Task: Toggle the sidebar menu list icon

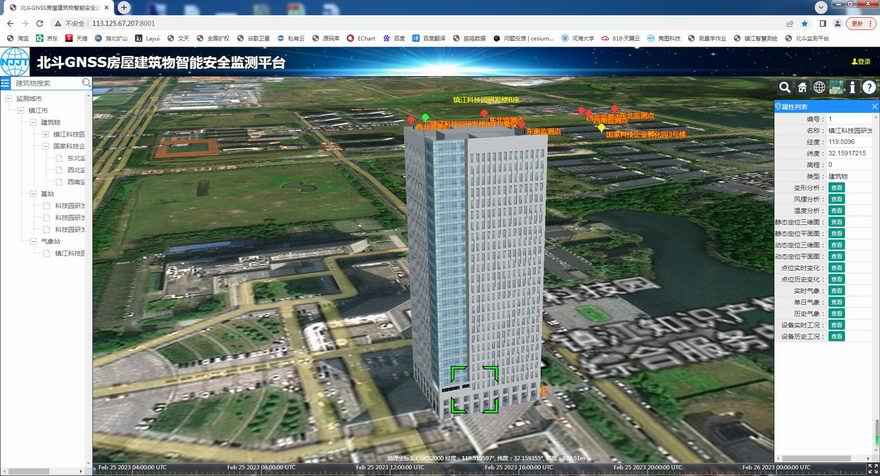Action: pyautogui.click(x=5, y=83)
